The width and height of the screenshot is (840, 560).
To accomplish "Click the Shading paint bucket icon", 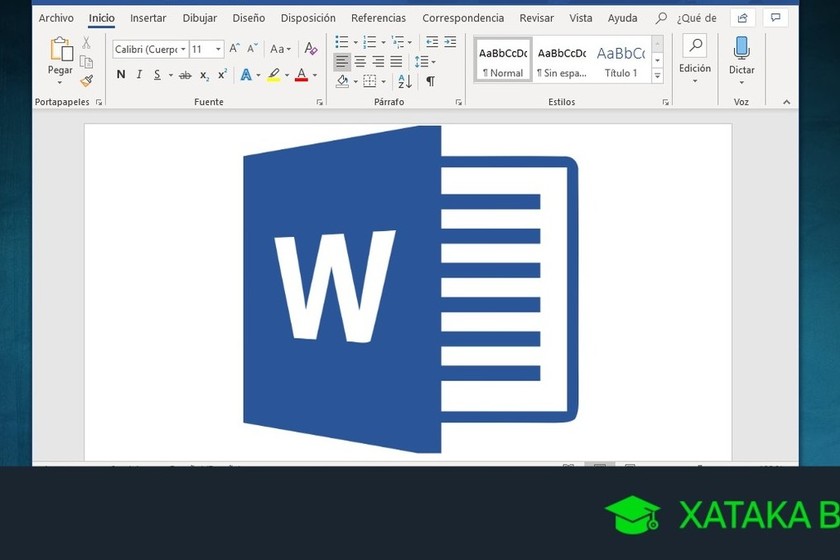I will [x=342, y=81].
